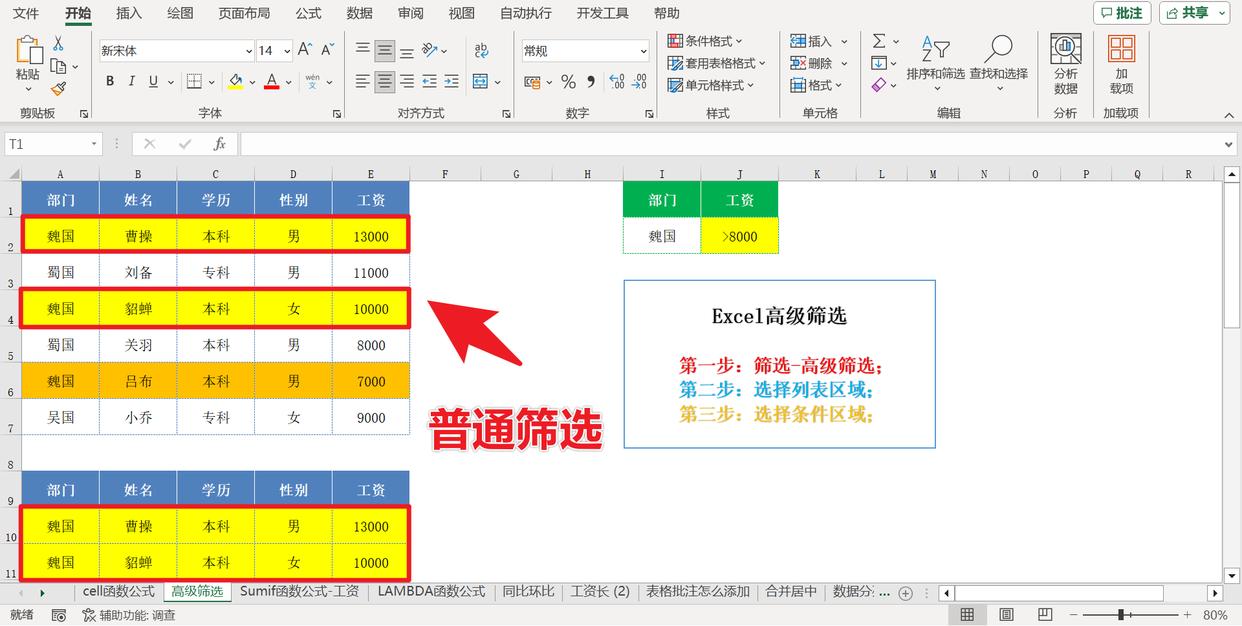The image size is (1242, 626).
Task: Apply the red font color swatch
Action: (271, 82)
